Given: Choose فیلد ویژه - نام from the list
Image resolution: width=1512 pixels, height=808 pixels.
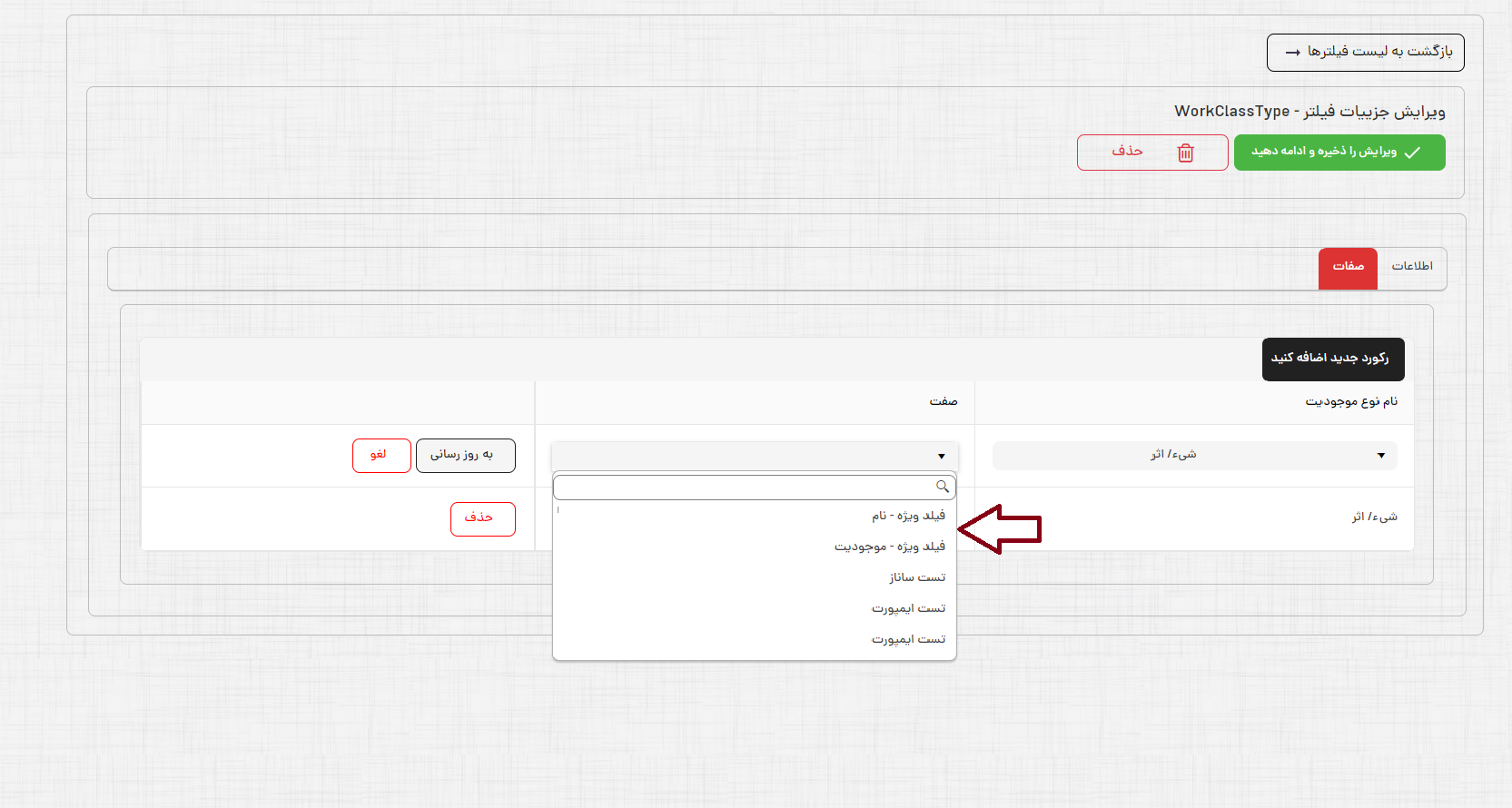Looking at the screenshot, I should [907, 516].
